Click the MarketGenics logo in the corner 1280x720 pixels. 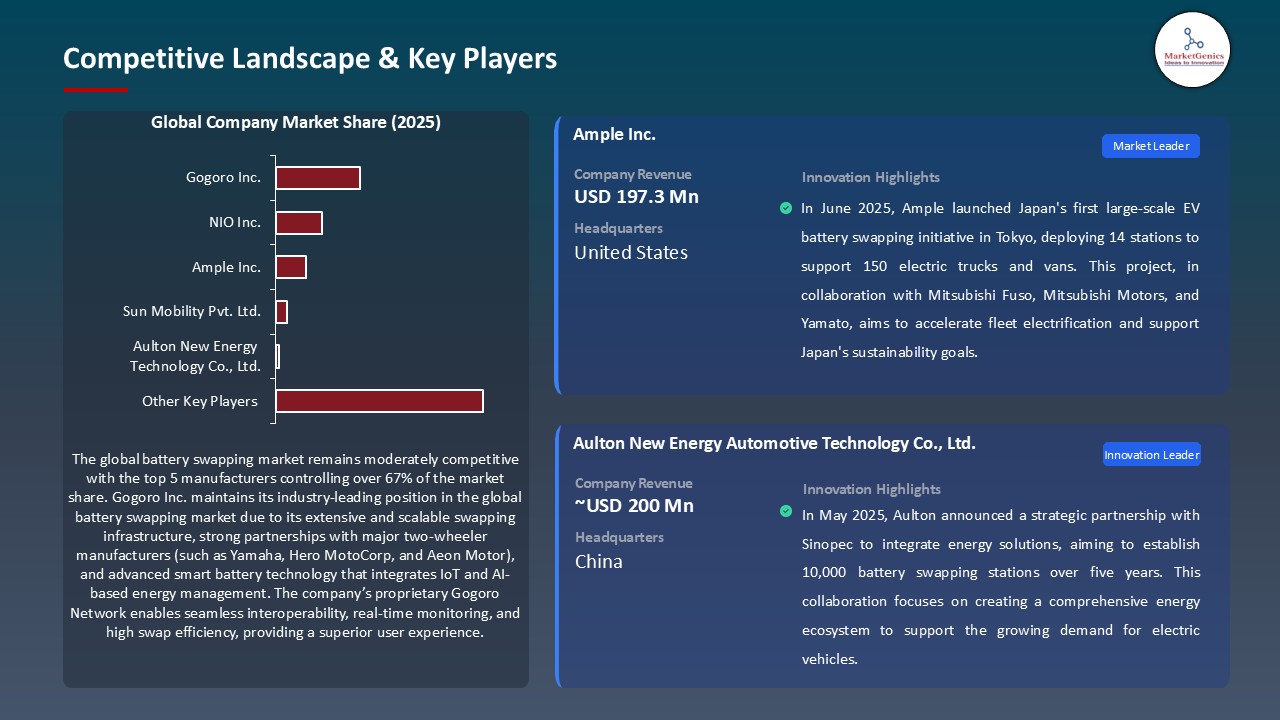1192,50
